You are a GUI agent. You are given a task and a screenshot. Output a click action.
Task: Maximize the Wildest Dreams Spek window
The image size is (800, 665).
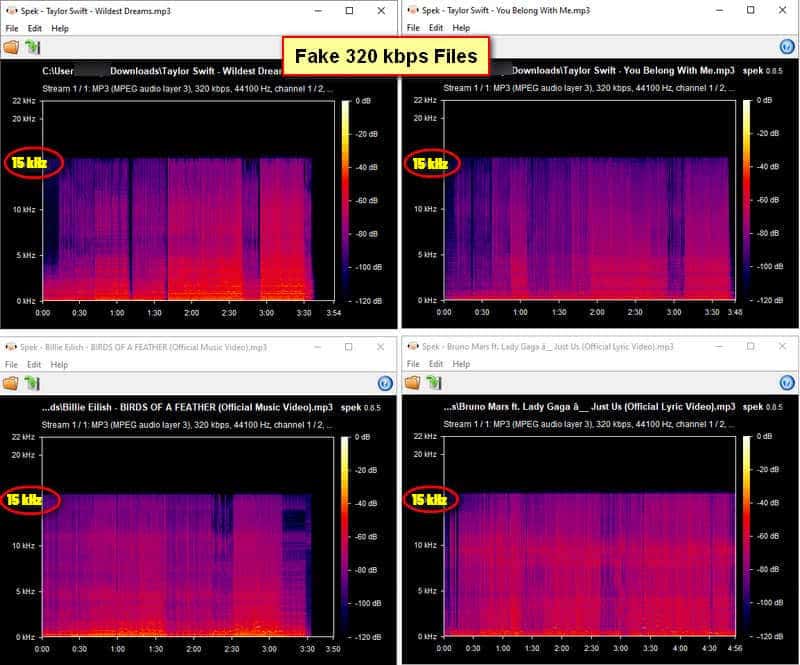349,11
